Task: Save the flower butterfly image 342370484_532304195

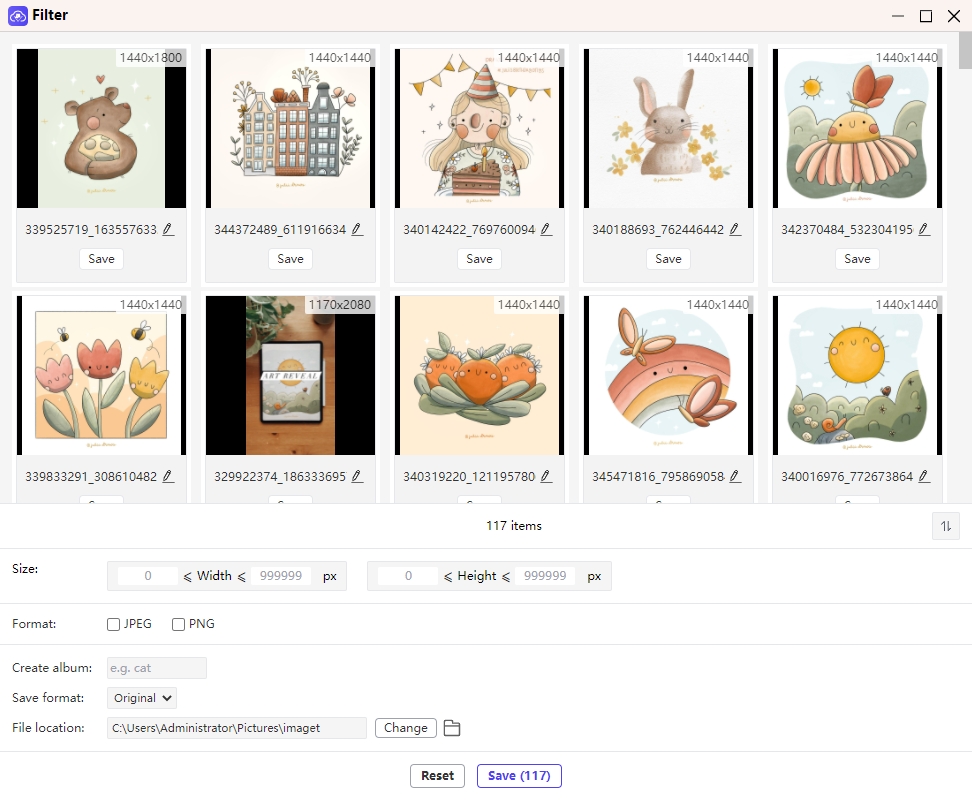Action: click(x=857, y=259)
